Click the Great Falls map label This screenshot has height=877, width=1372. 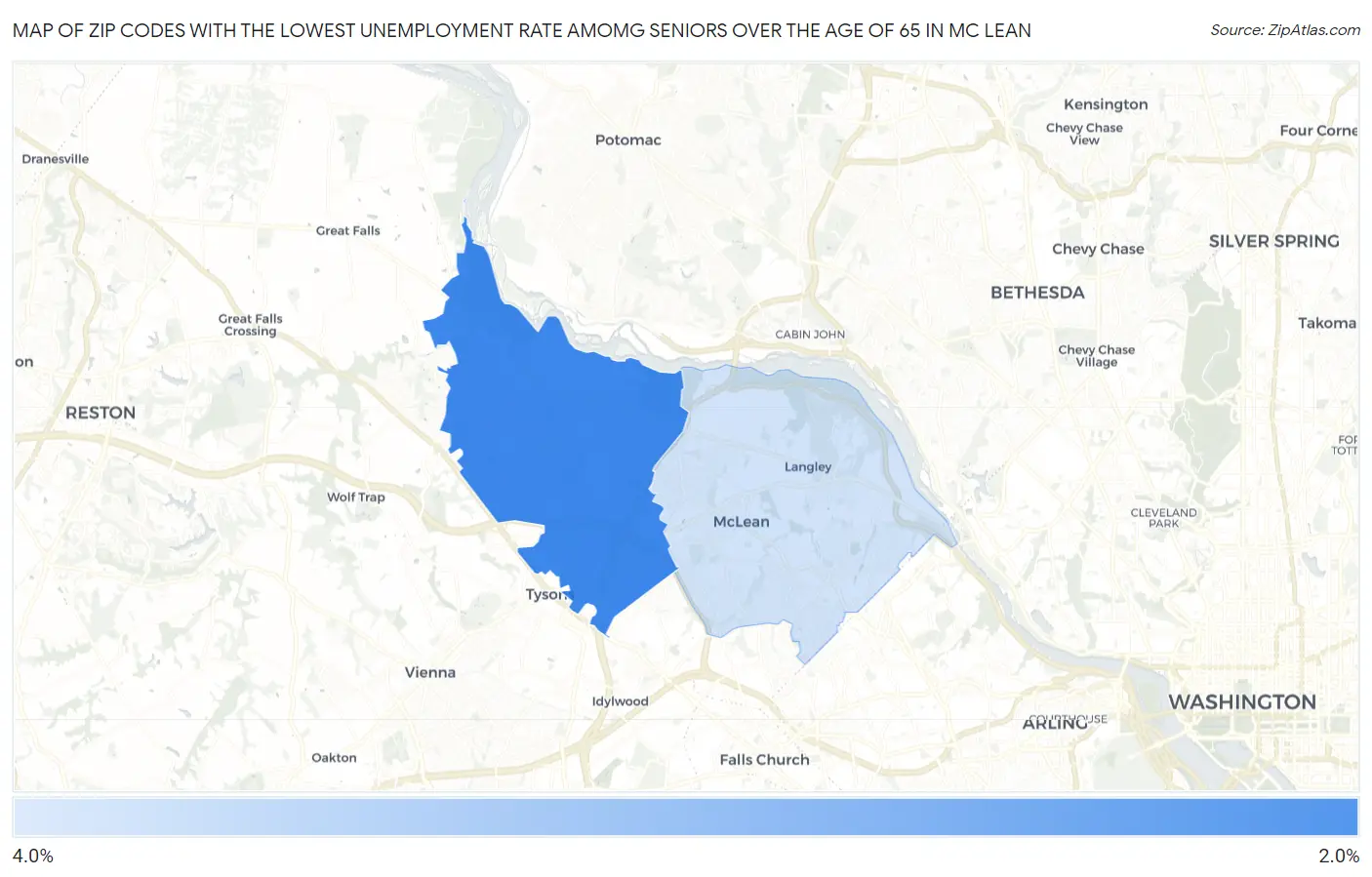tap(348, 230)
